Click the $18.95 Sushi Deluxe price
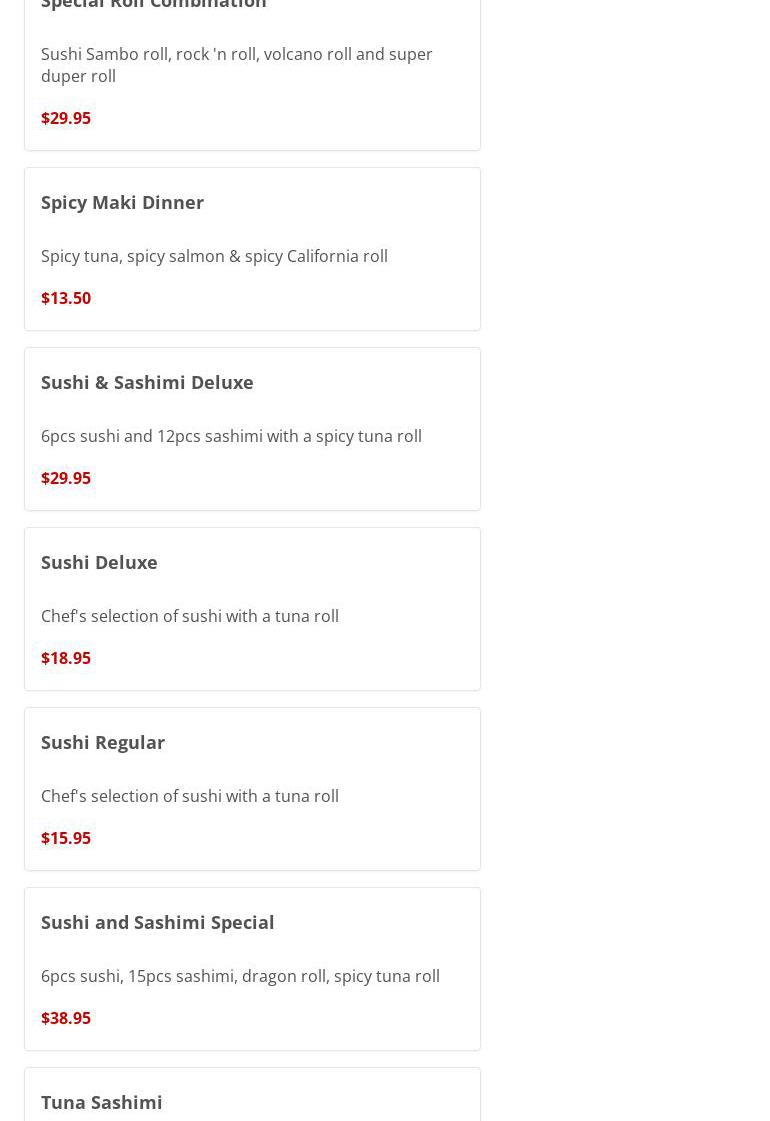 pos(66,658)
